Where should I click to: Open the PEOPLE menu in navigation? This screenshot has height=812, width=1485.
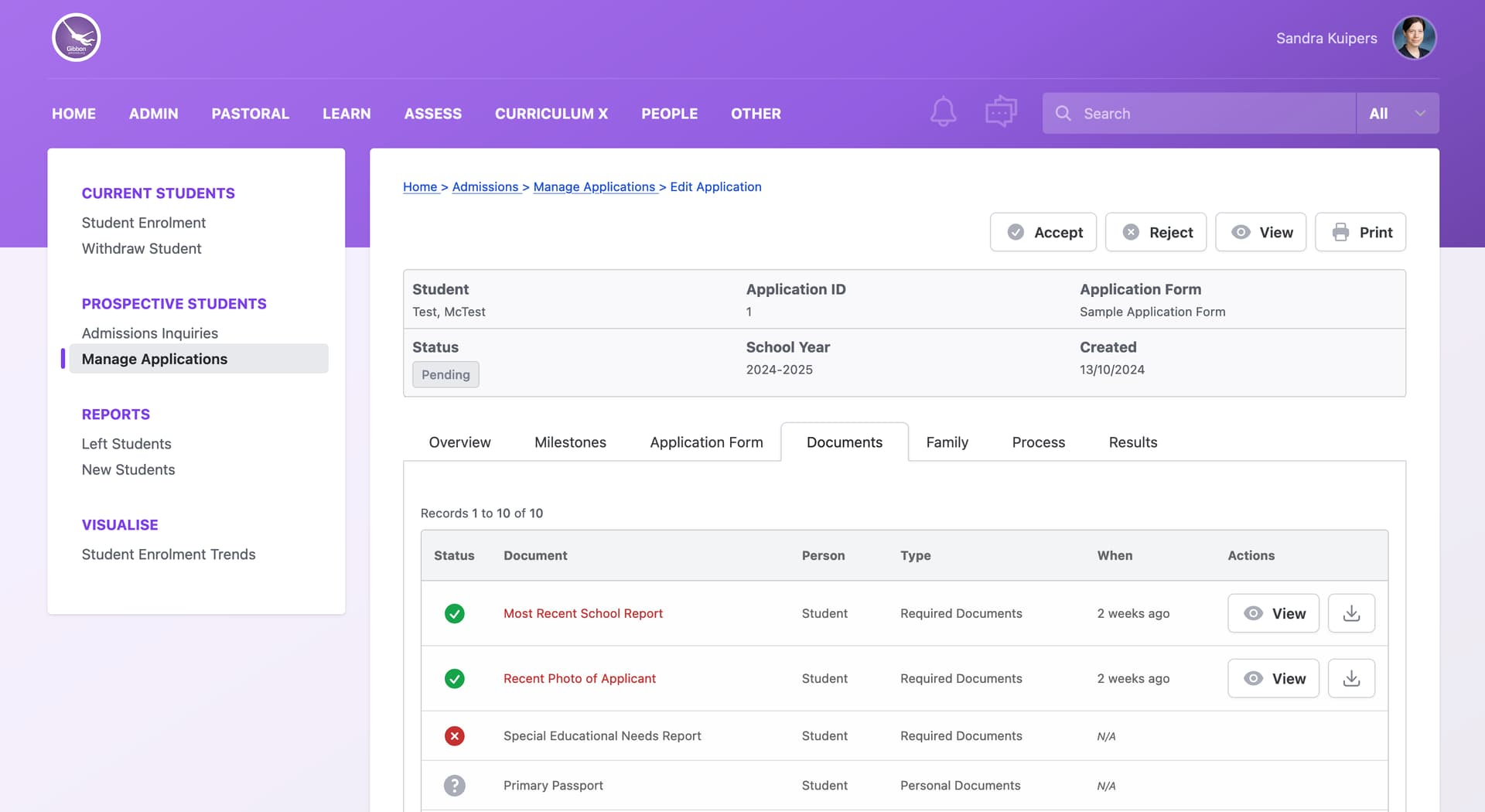[x=669, y=114]
